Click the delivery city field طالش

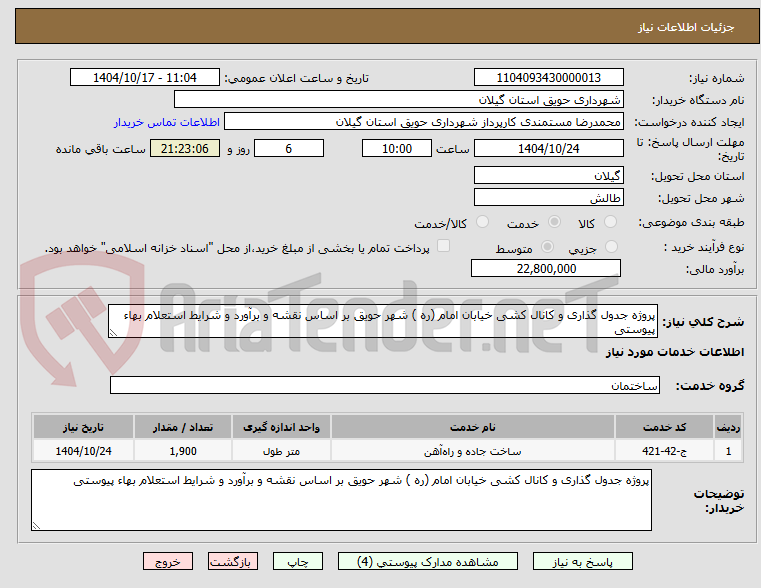548,197
